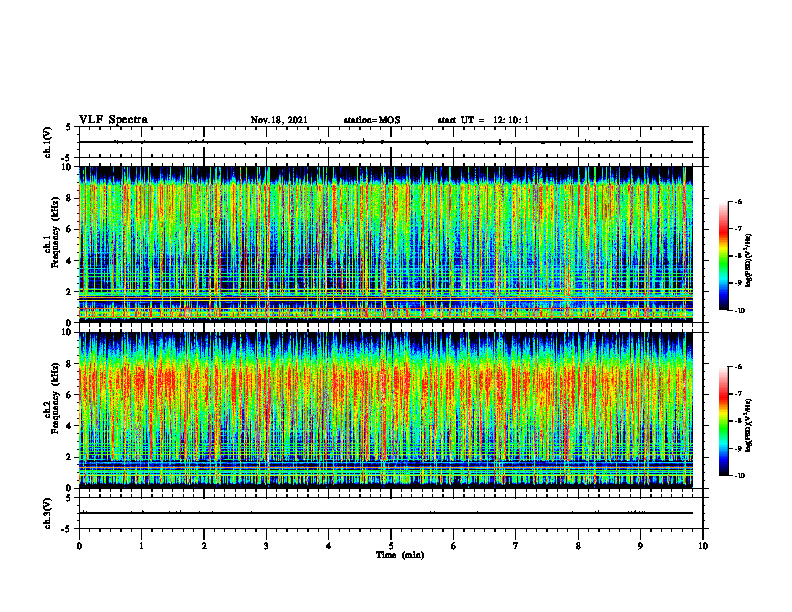
Task: Click time axis tick label "0"
Action: (79, 546)
